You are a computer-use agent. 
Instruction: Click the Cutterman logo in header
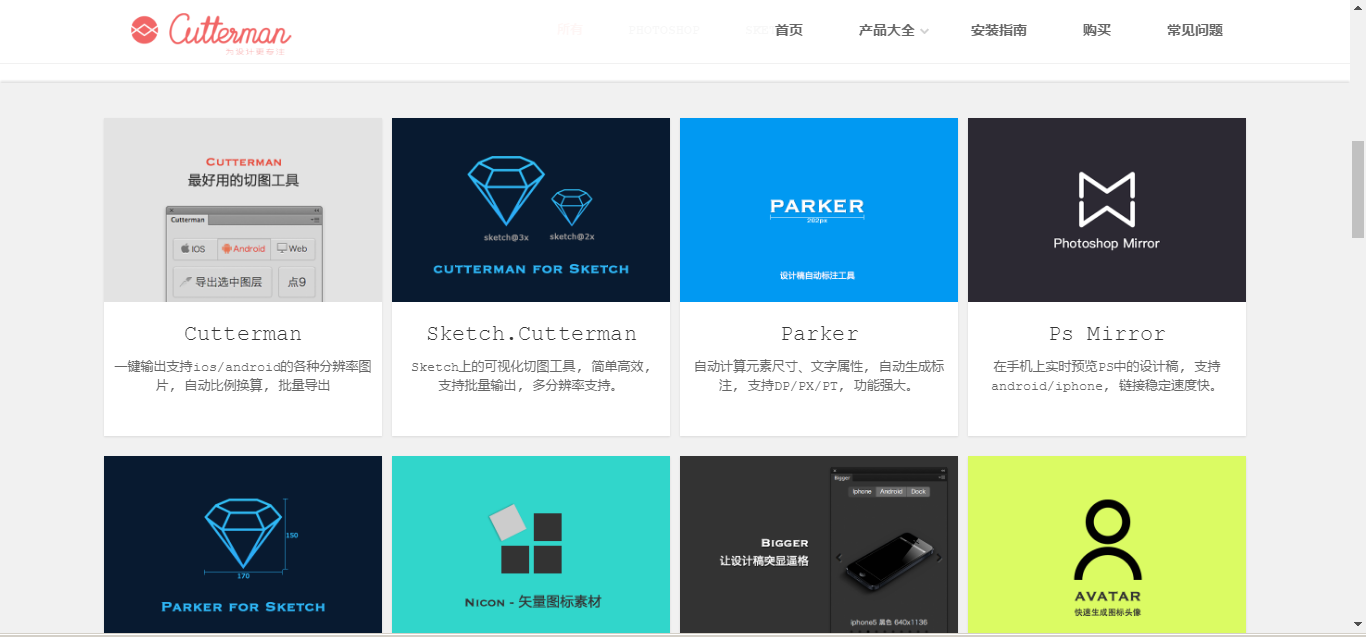211,32
